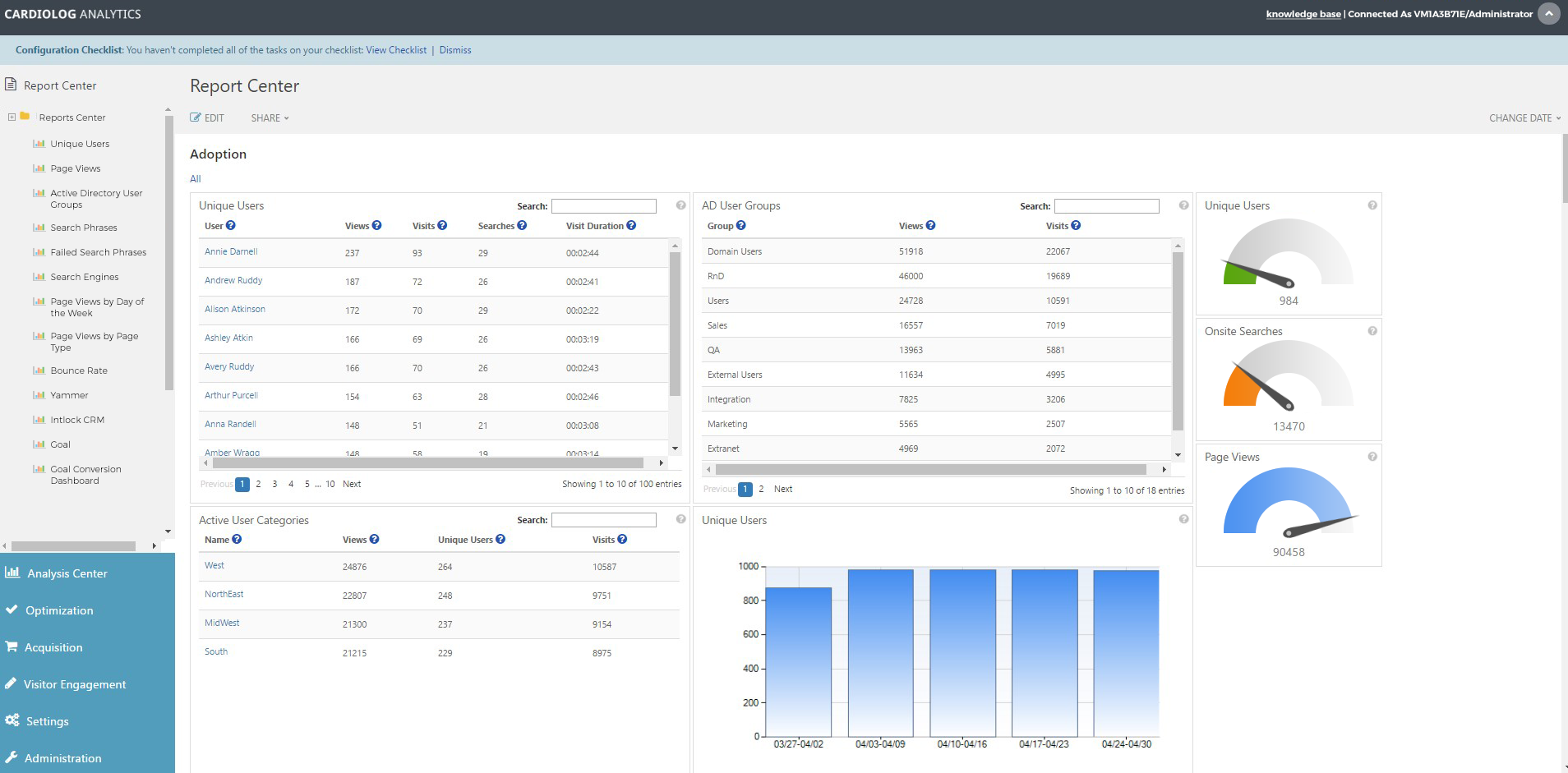This screenshot has width=1568, height=773.
Task: Click the help icon beside Group column
Action: (x=741, y=225)
